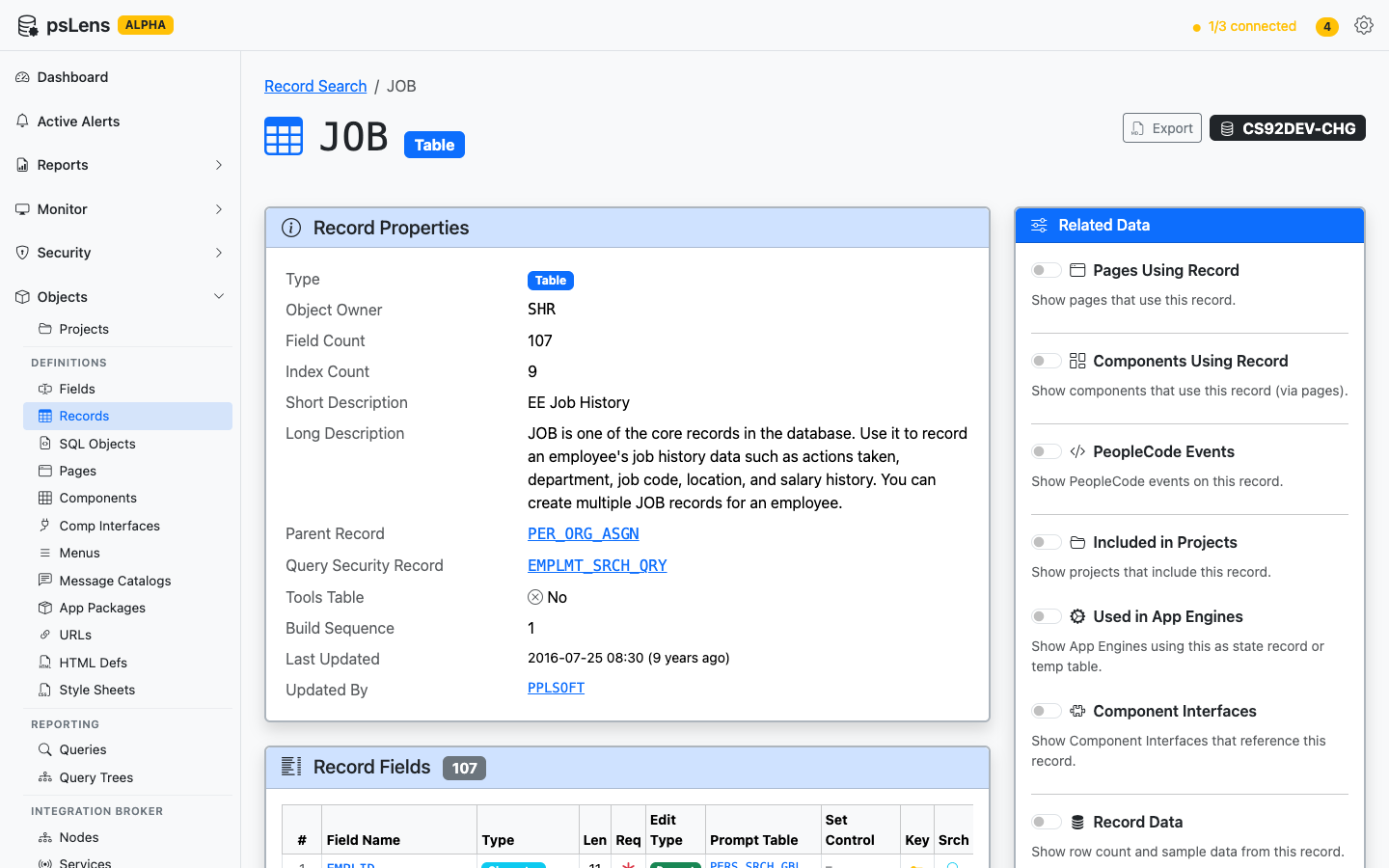Toggle Included in Projects on
This screenshot has width=1389, height=868.
point(1047,542)
